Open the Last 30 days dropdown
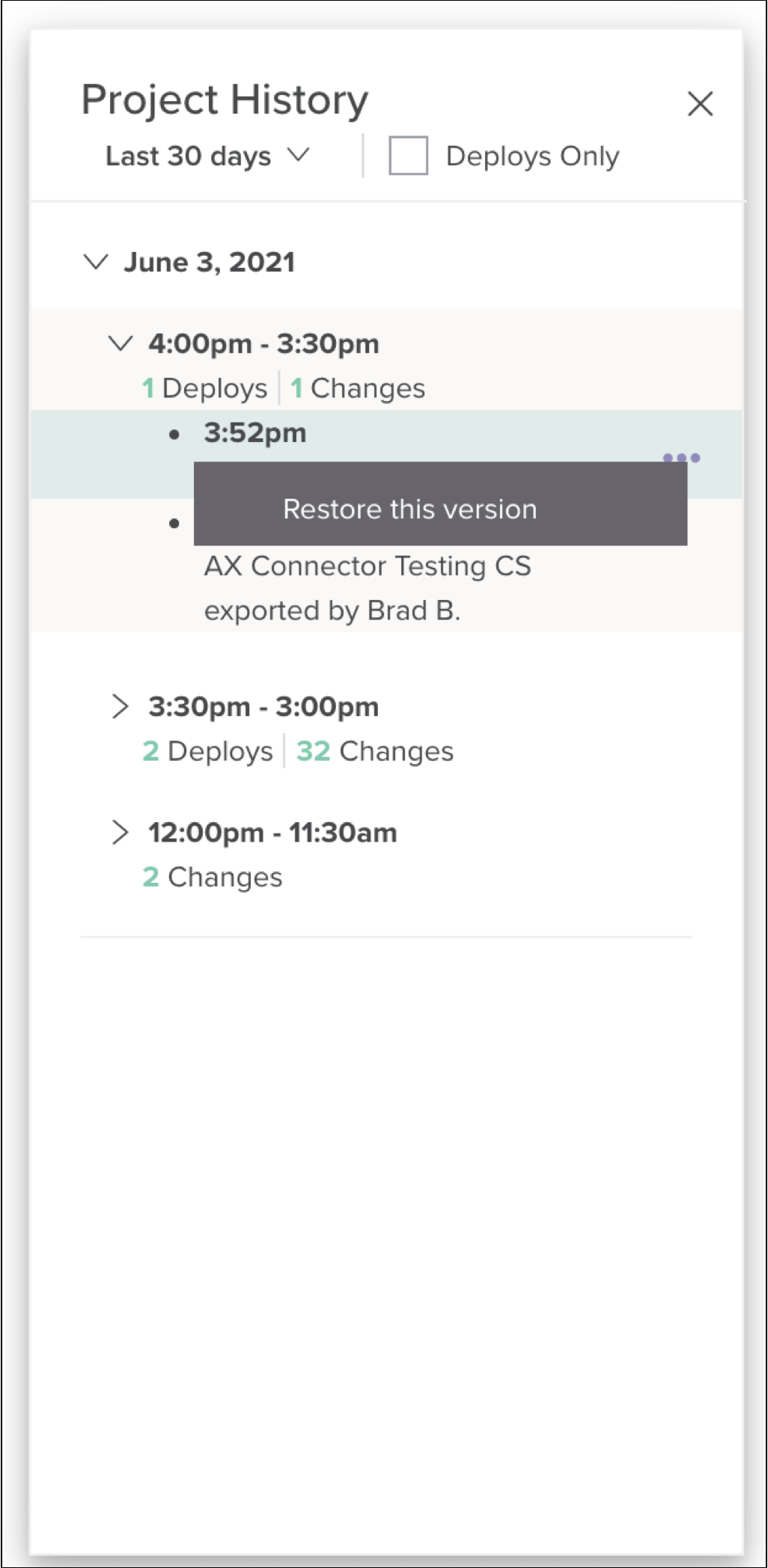Screen dimensions: 768x1568 point(207,156)
